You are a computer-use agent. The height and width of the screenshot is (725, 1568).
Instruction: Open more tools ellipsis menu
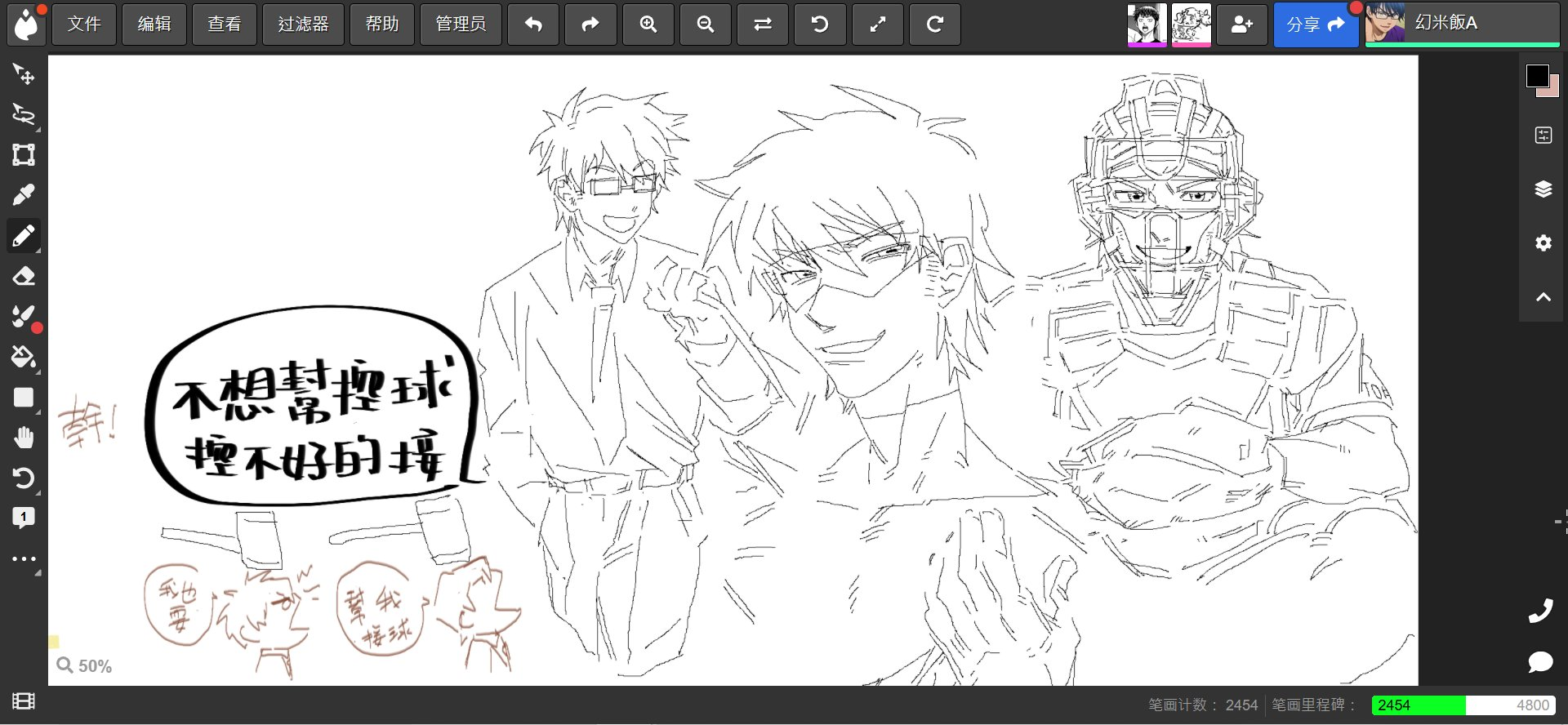24,559
